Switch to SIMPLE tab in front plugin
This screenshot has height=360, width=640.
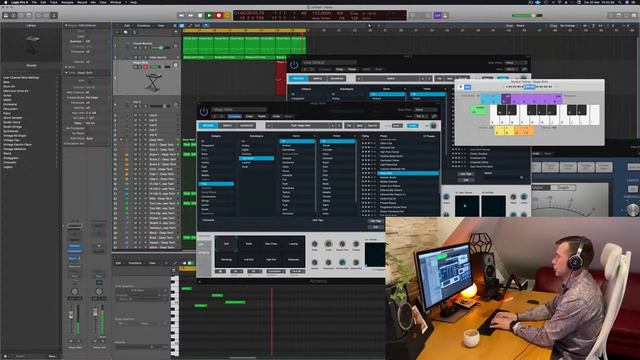[x=227, y=125]
